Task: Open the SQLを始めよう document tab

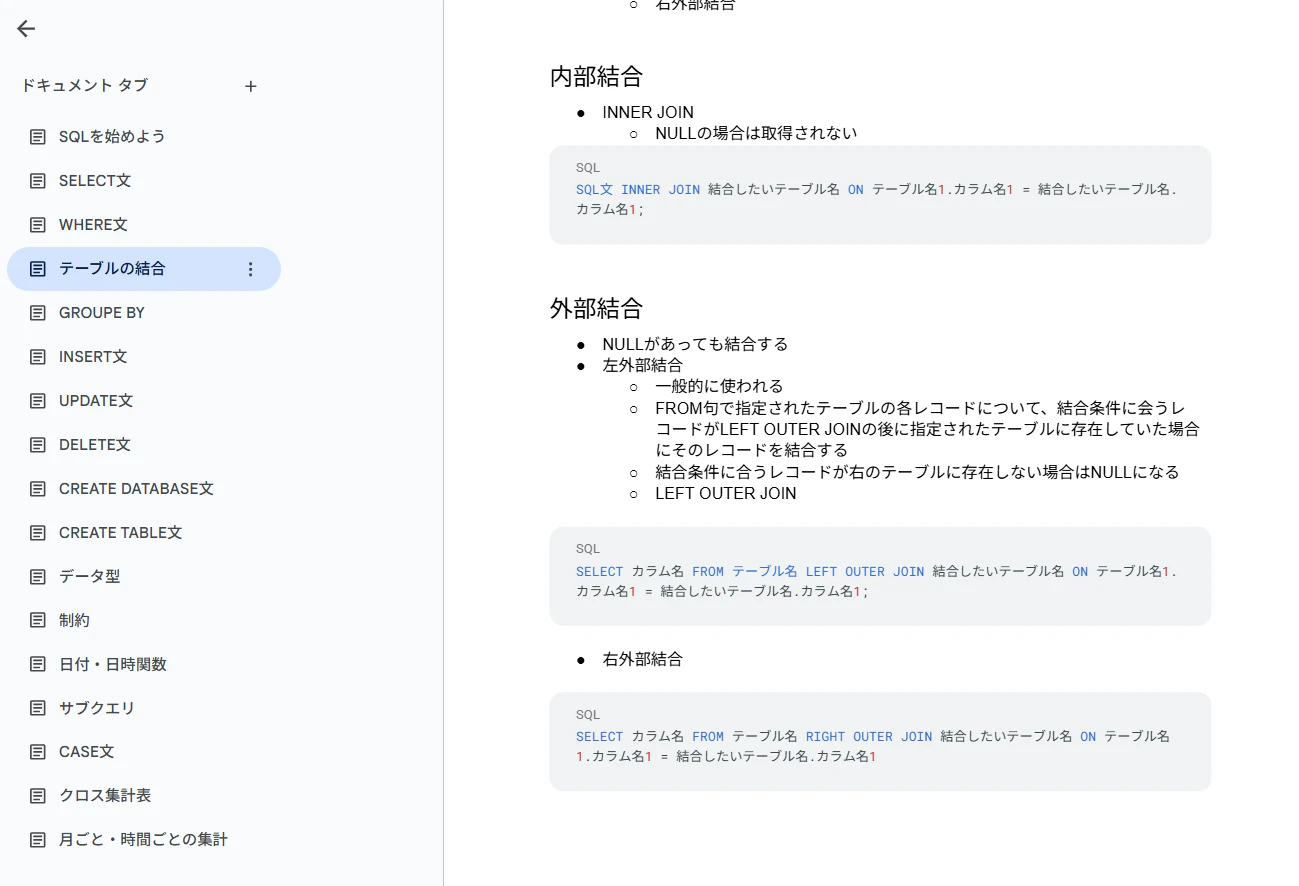Action: click(x=144, y=137)
